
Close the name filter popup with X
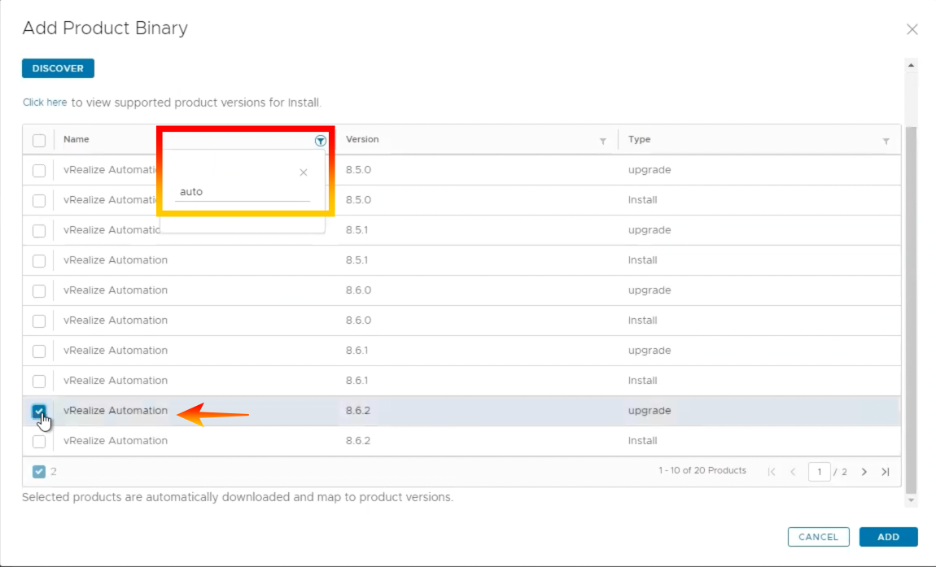(x=303, y=172)
